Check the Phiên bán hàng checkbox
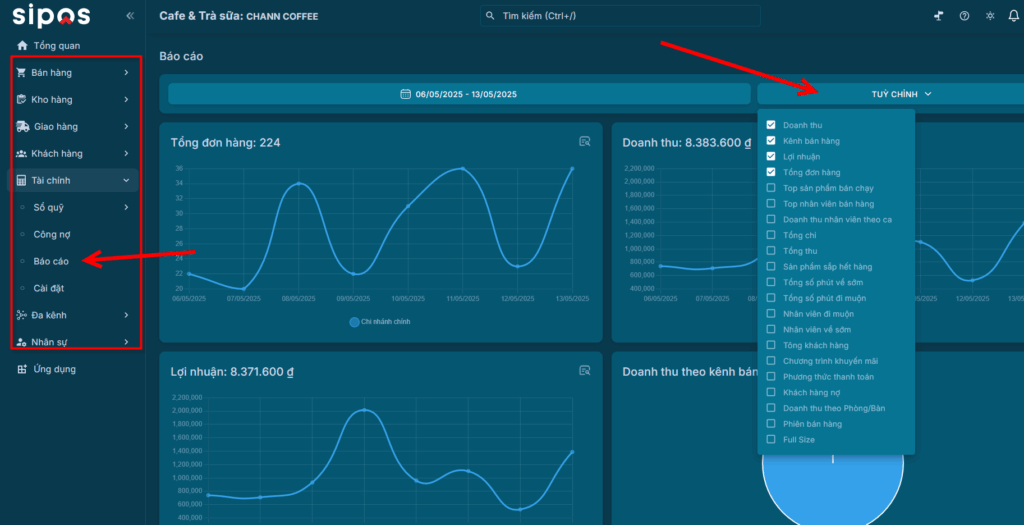 (x=771, y=424)
